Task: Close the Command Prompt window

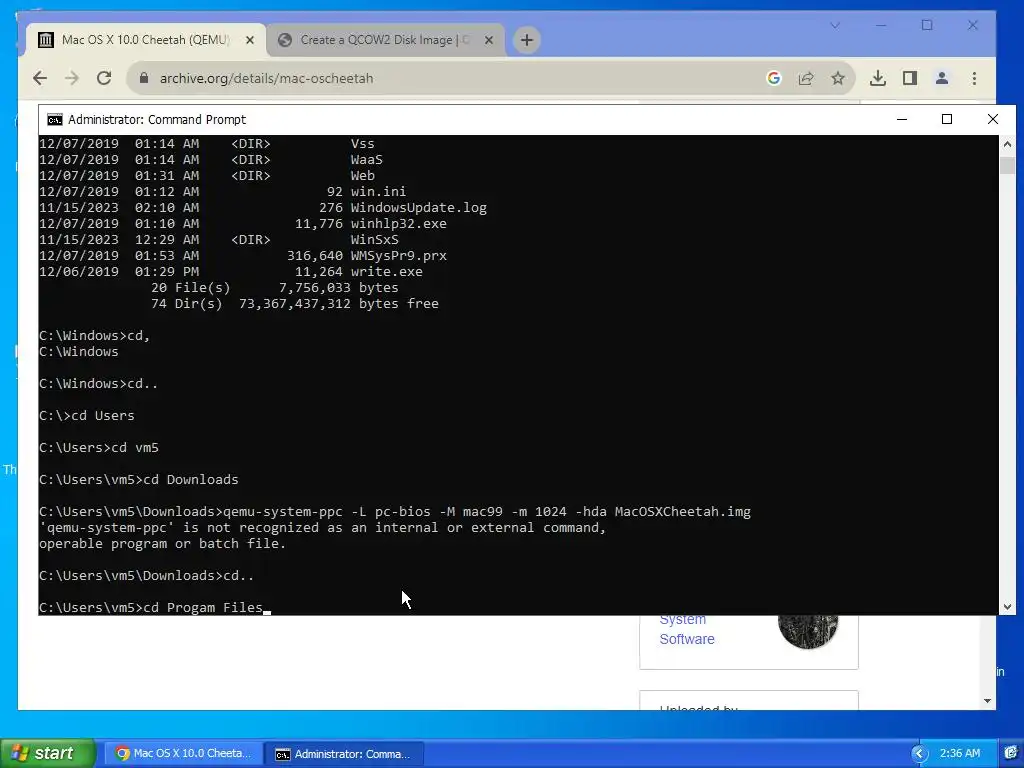Action: pyautogui.click(x=993, y=119)
